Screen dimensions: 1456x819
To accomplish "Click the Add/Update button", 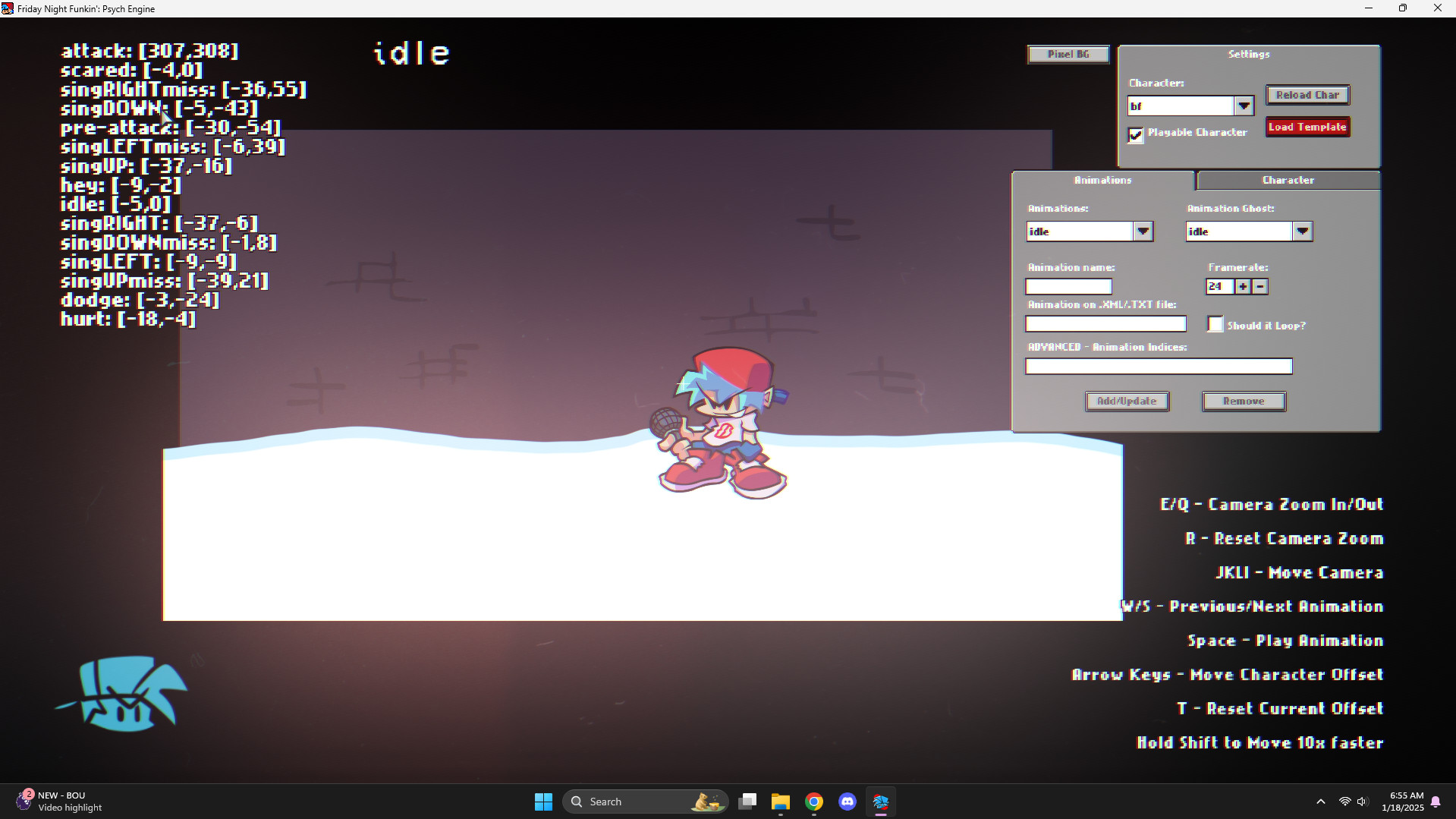I will click(x=1127, y=402).
